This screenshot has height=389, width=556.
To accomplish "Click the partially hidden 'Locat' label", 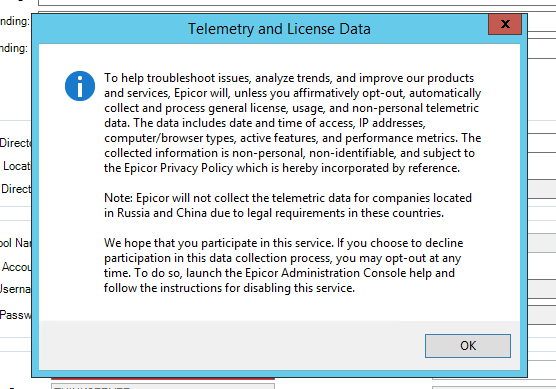I will click(17, 166).
